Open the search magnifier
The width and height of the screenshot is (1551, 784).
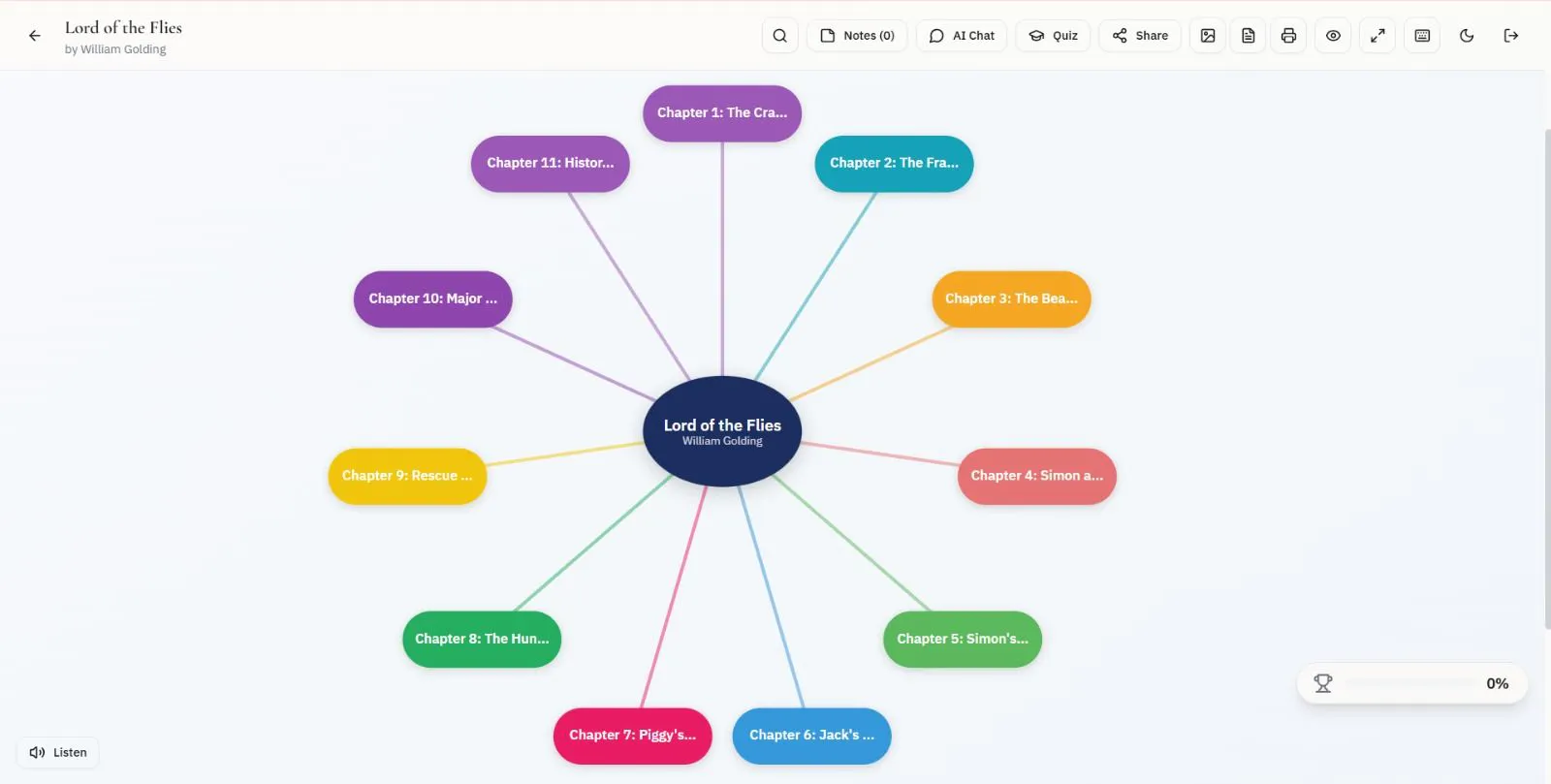(780, 36)
